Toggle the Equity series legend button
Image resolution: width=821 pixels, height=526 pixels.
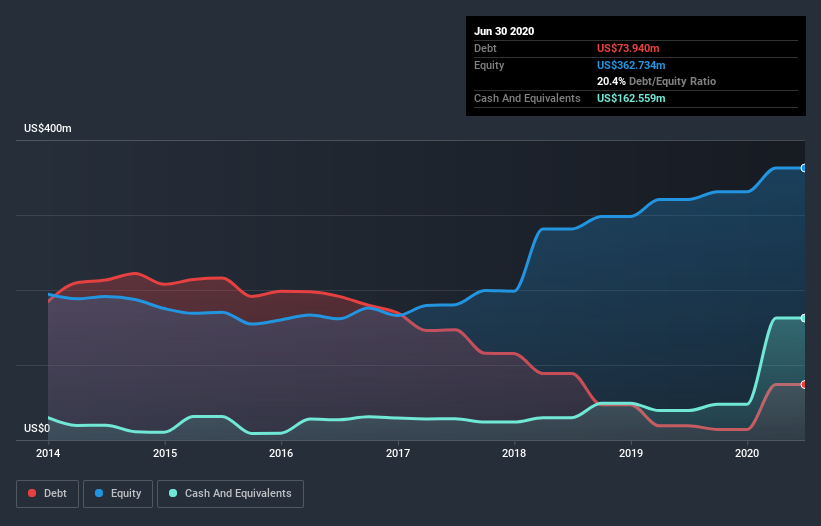click(118, 494)
